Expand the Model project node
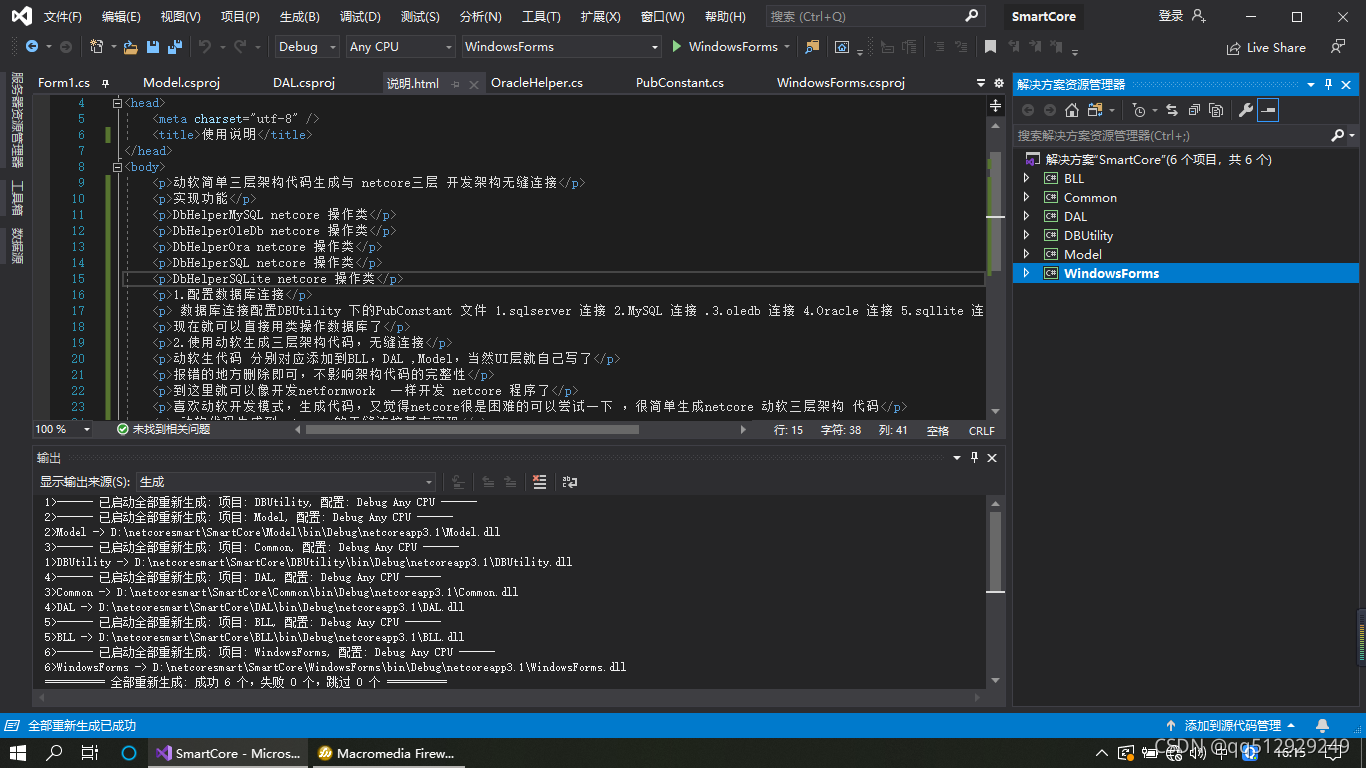Screen dimensions: 1366x768 (1026, 254)
